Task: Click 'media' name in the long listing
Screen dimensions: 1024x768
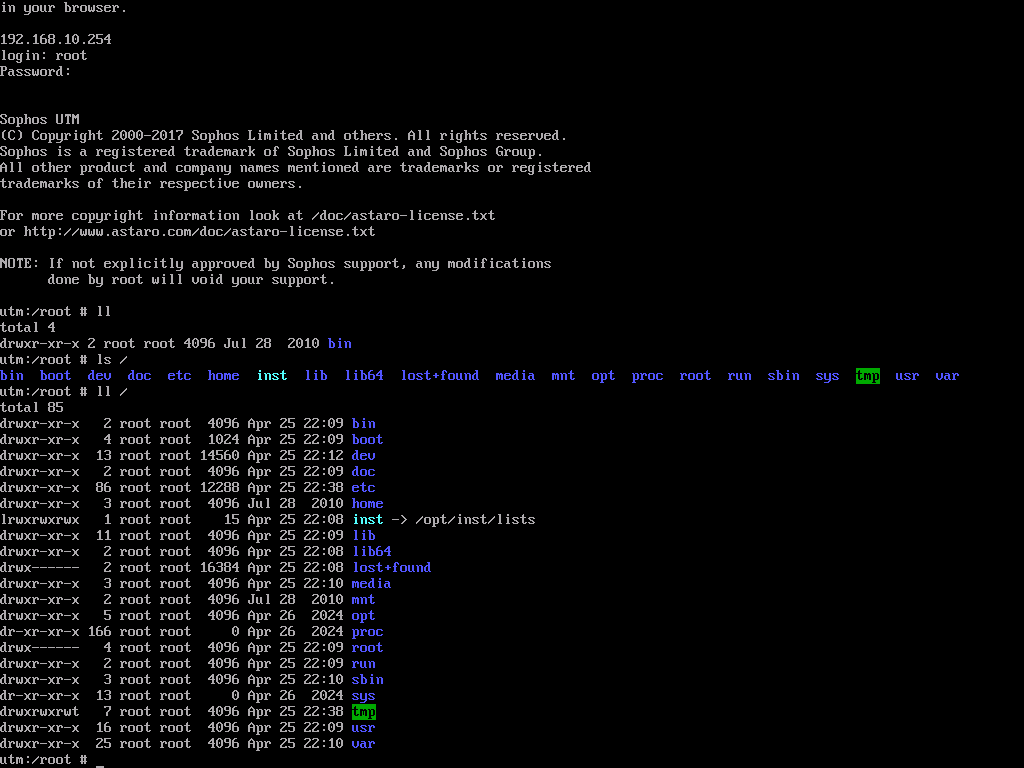Action: point(372,584)
